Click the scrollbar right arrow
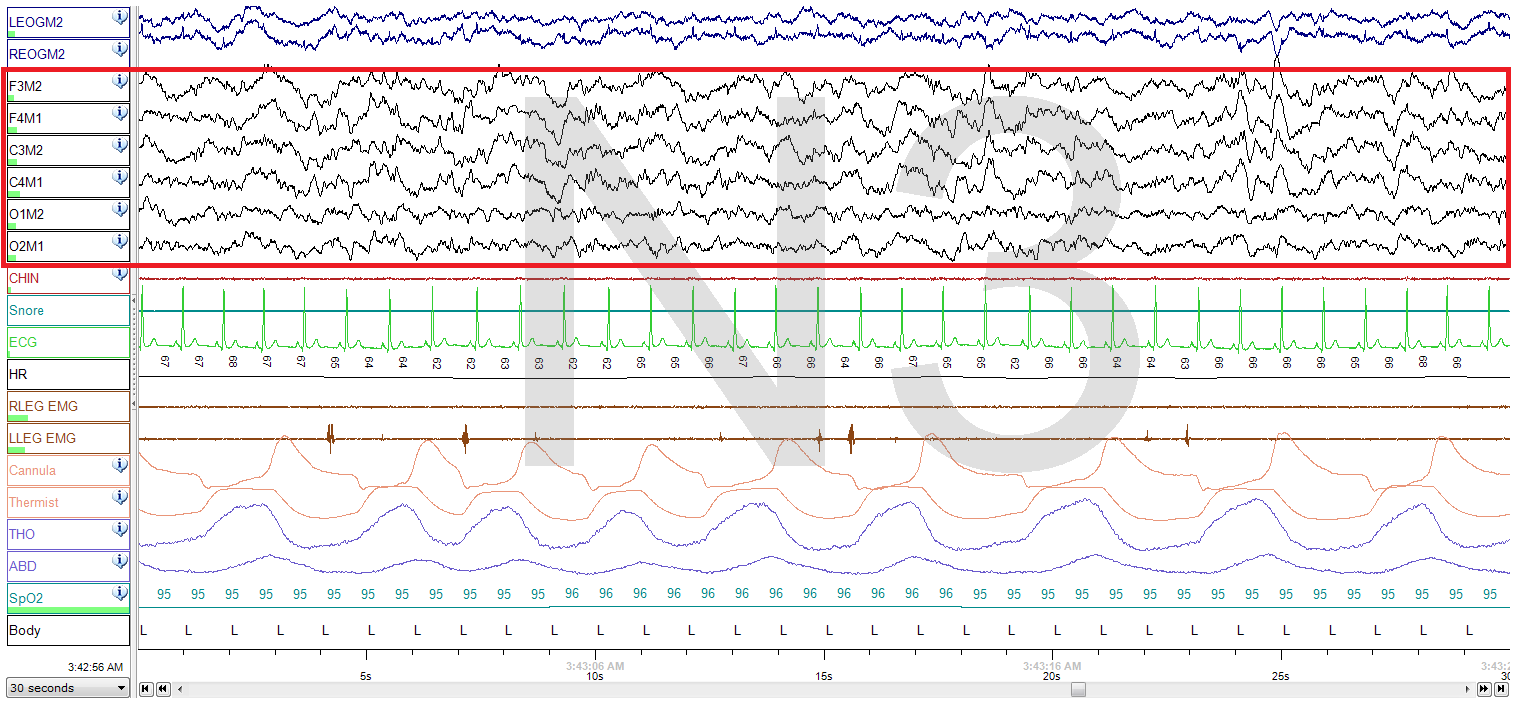This screenshot has width=1514, height=706. click(1469, 689)
